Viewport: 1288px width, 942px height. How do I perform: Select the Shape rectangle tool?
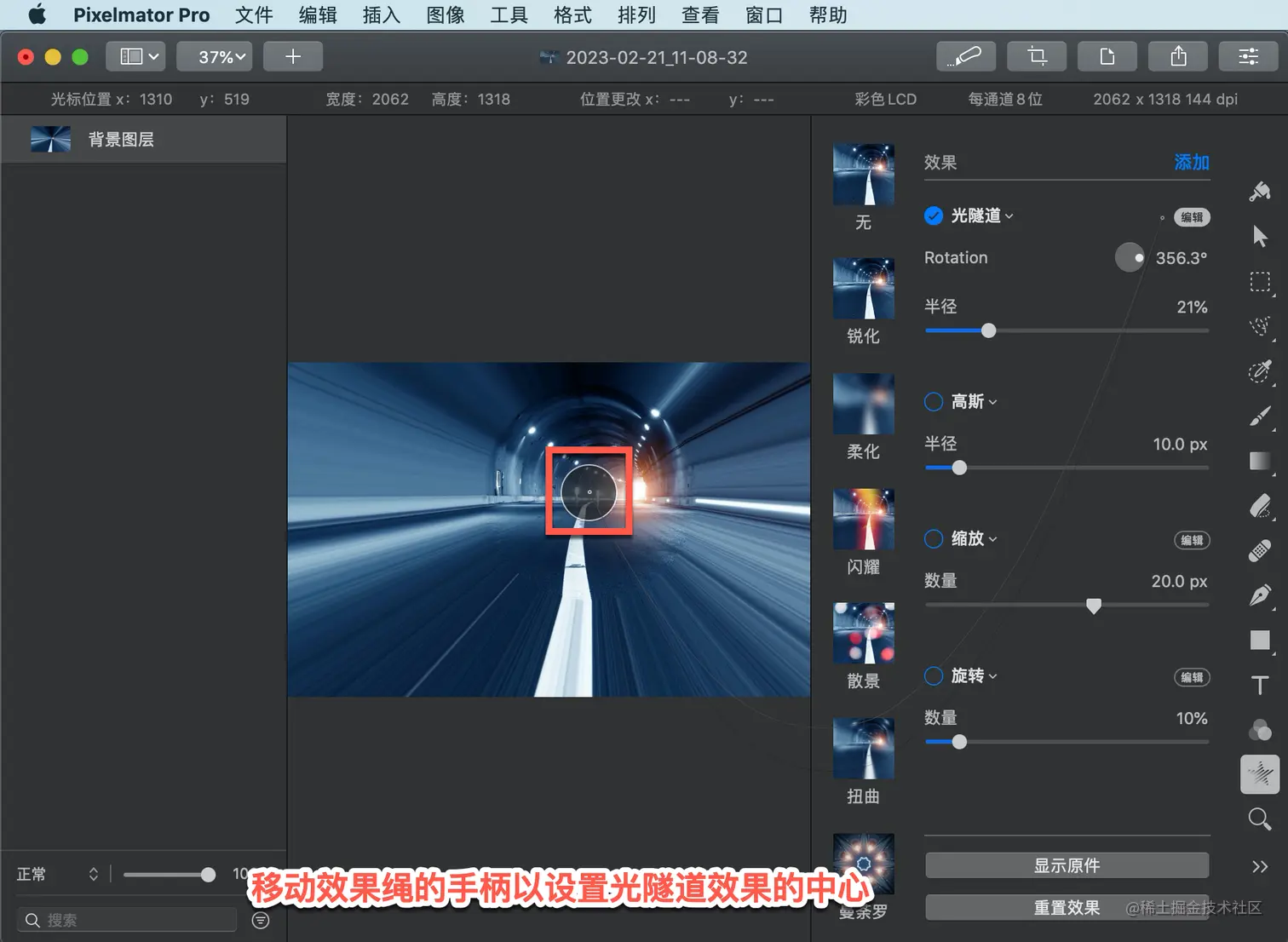[x=1260, y=640]
